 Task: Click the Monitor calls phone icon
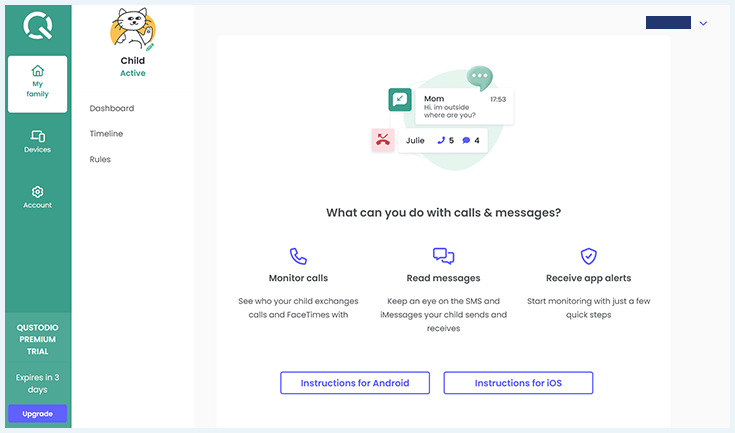click(x=298, y=256)
